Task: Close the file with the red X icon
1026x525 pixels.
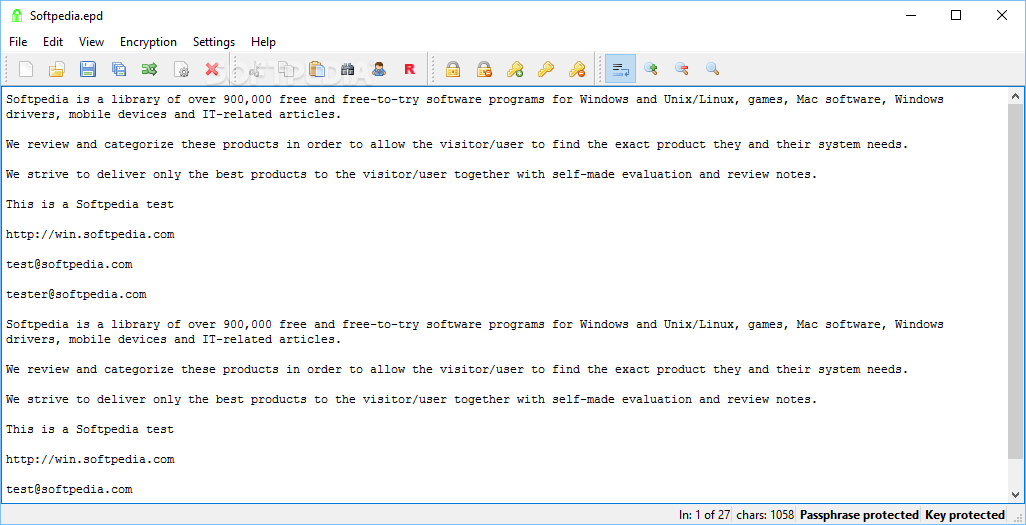Action: 211,69
